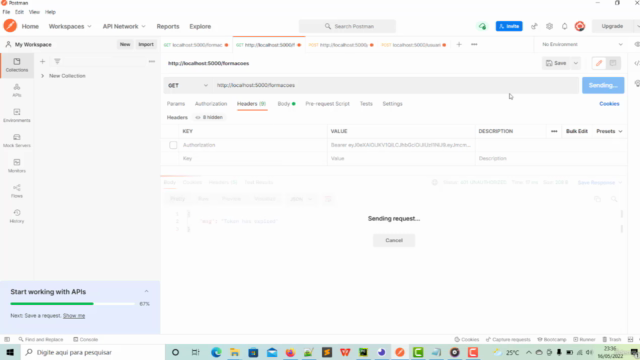
Task: Click the request URL input field
Action: (396, 85)
